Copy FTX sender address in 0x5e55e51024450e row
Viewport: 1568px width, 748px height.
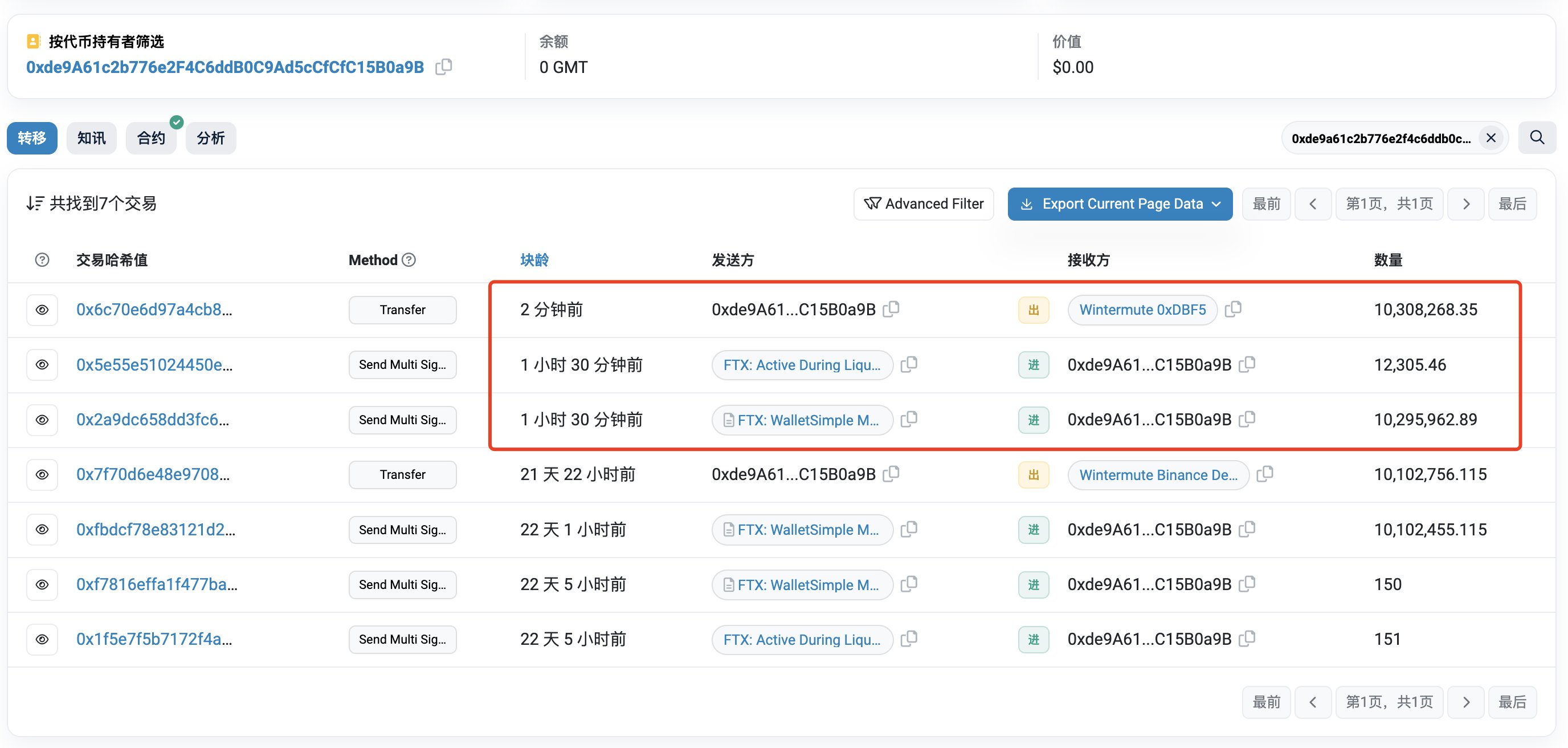pos(909,364)
